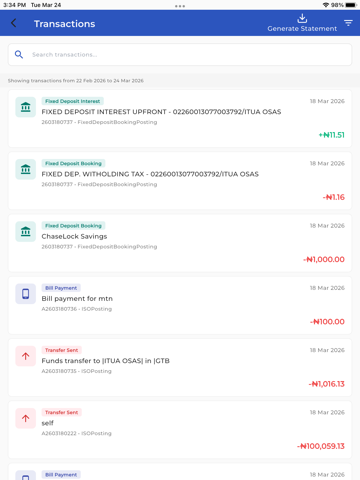This screenshot has width=360, height=480.
Task: Select Fixed Deposit Booking tag above ChaseLock Savings
Action: click(x=73, y=226)
